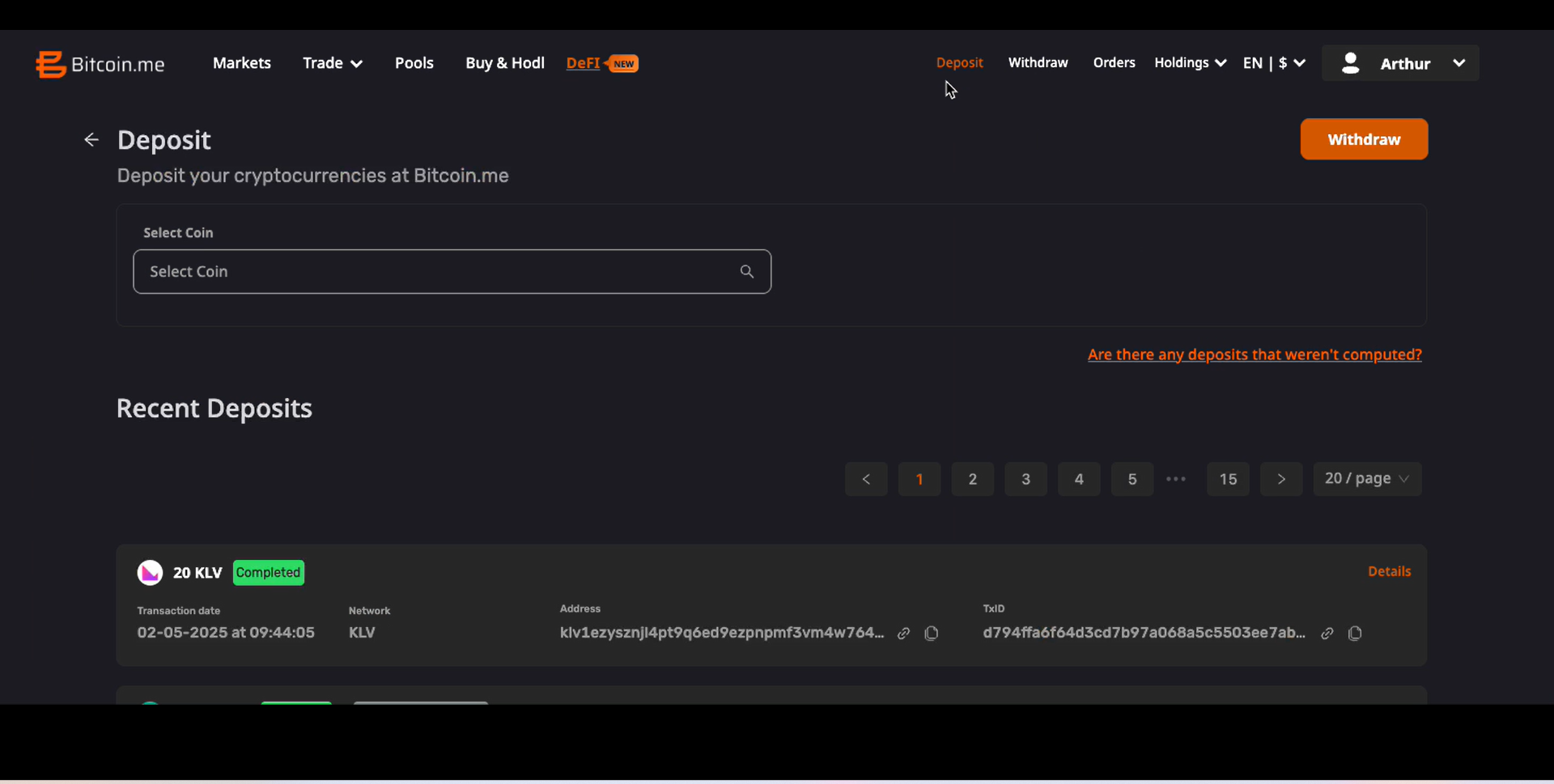Viewport: 1554px width, 784px height.
Task: Click the truncated klv1ezysznjl4pt9 address text
Action: [722, 633]
